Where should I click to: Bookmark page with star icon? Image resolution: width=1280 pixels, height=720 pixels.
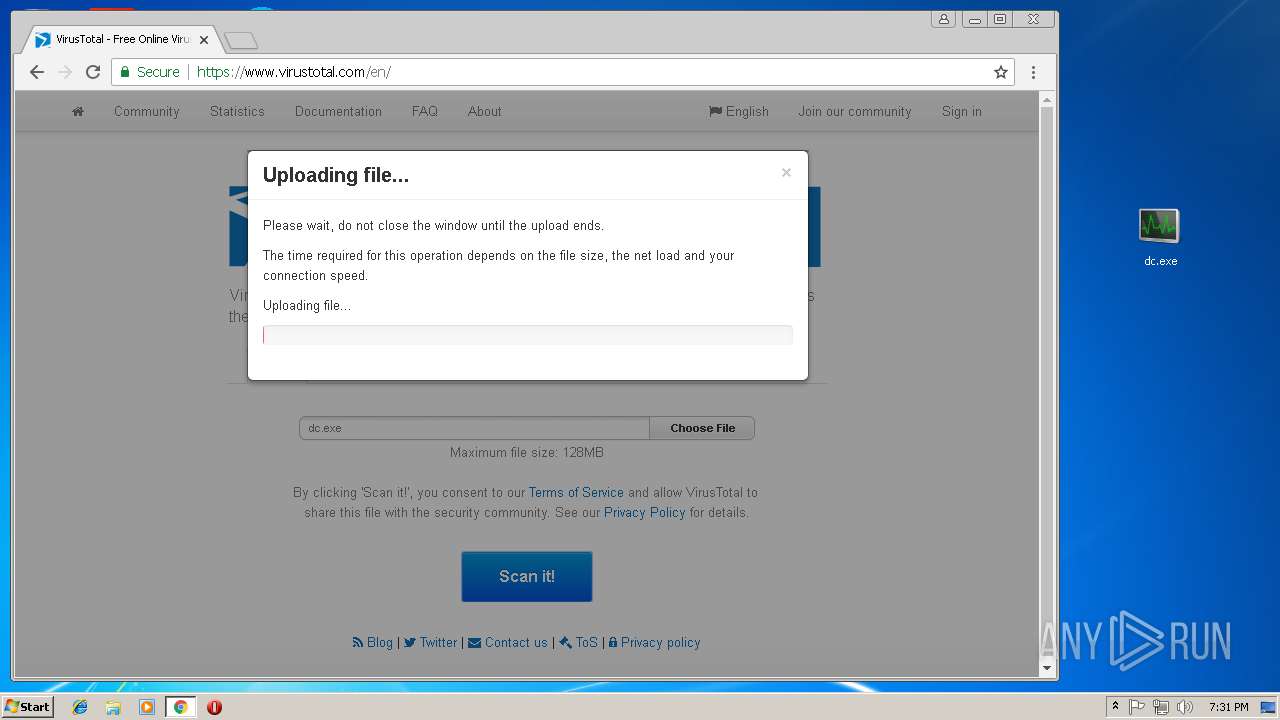click(x=1000, y=72)
